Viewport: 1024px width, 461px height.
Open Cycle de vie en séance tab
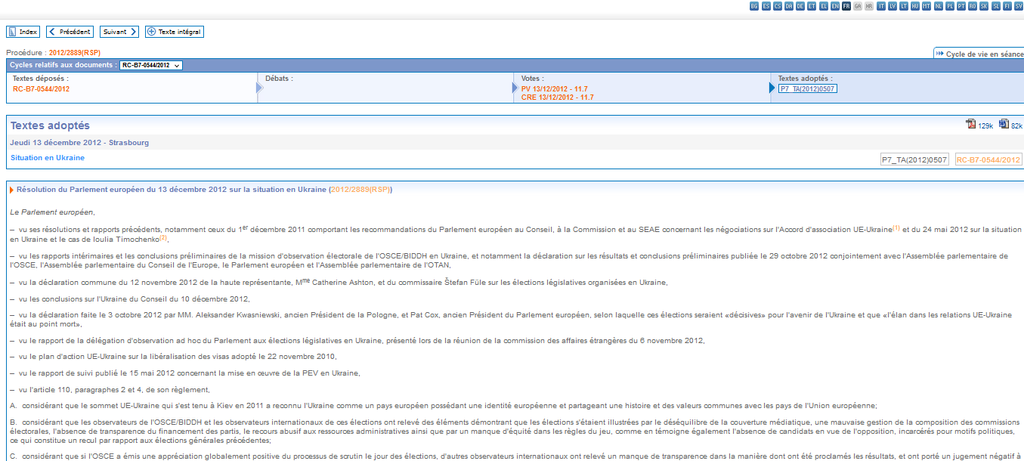click(x=979, y=54)
